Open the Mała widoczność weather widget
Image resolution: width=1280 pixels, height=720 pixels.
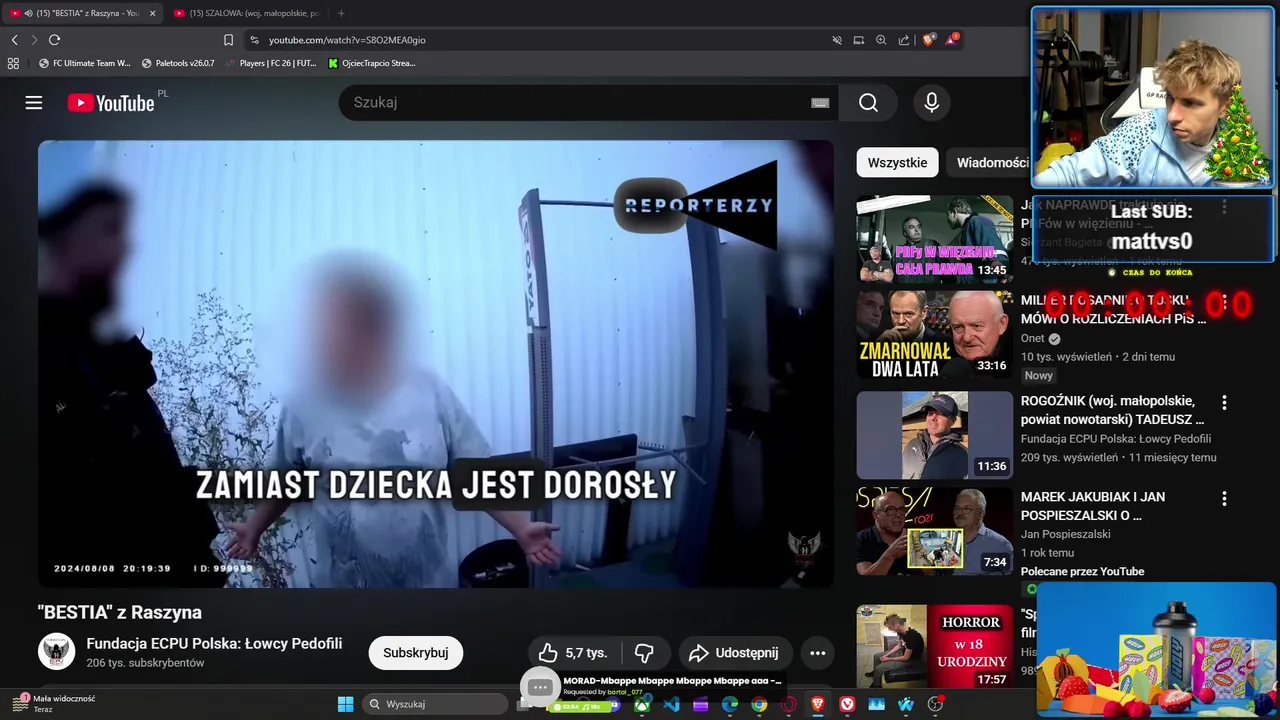[x=52, y=704]
